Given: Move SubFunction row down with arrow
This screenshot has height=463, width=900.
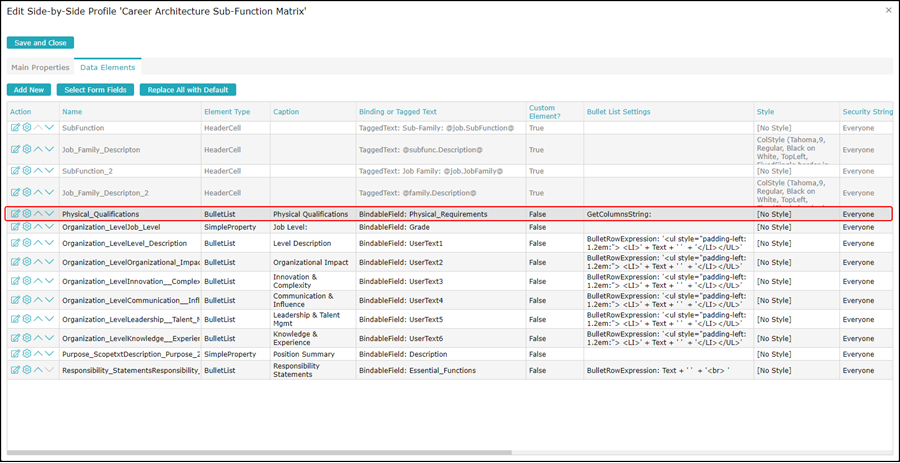Looking at the screenshot, I should [49, 128].
